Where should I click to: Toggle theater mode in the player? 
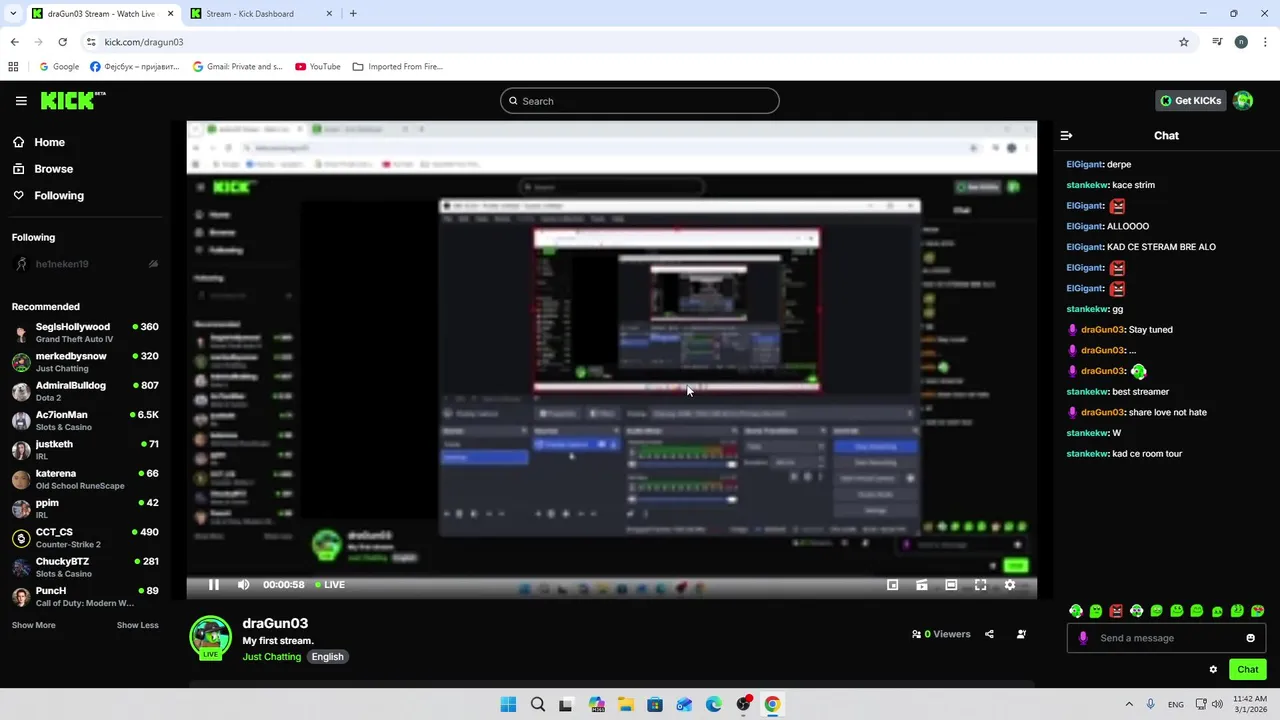[951, 585]
